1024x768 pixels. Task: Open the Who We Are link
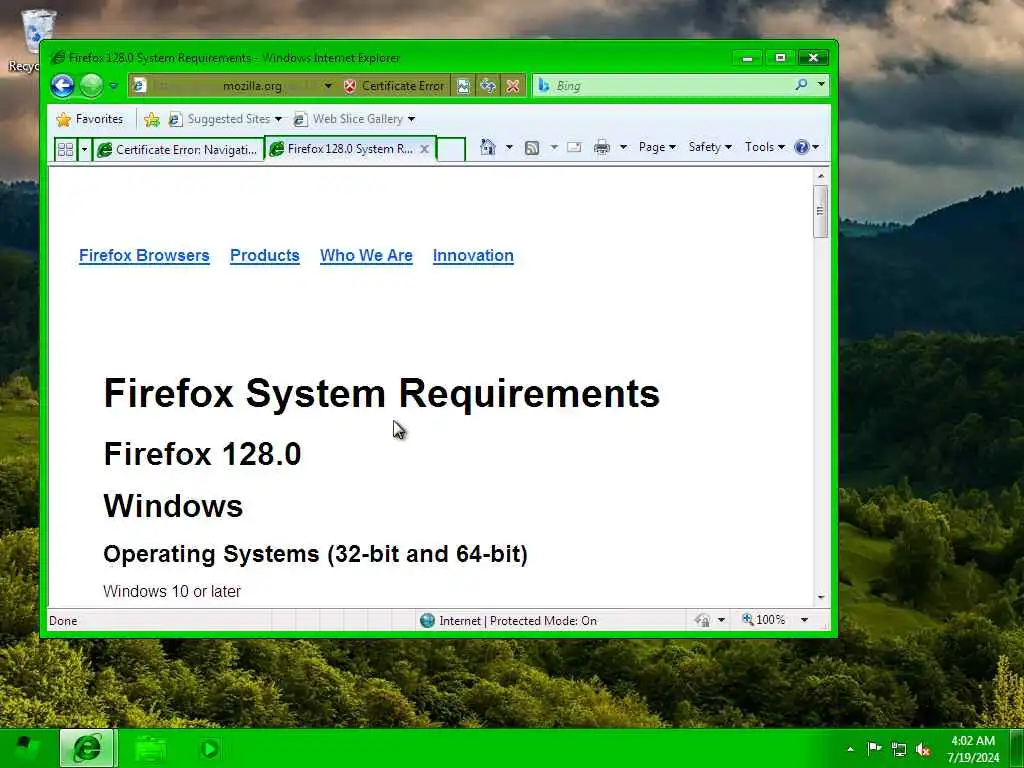coord(366,255)
